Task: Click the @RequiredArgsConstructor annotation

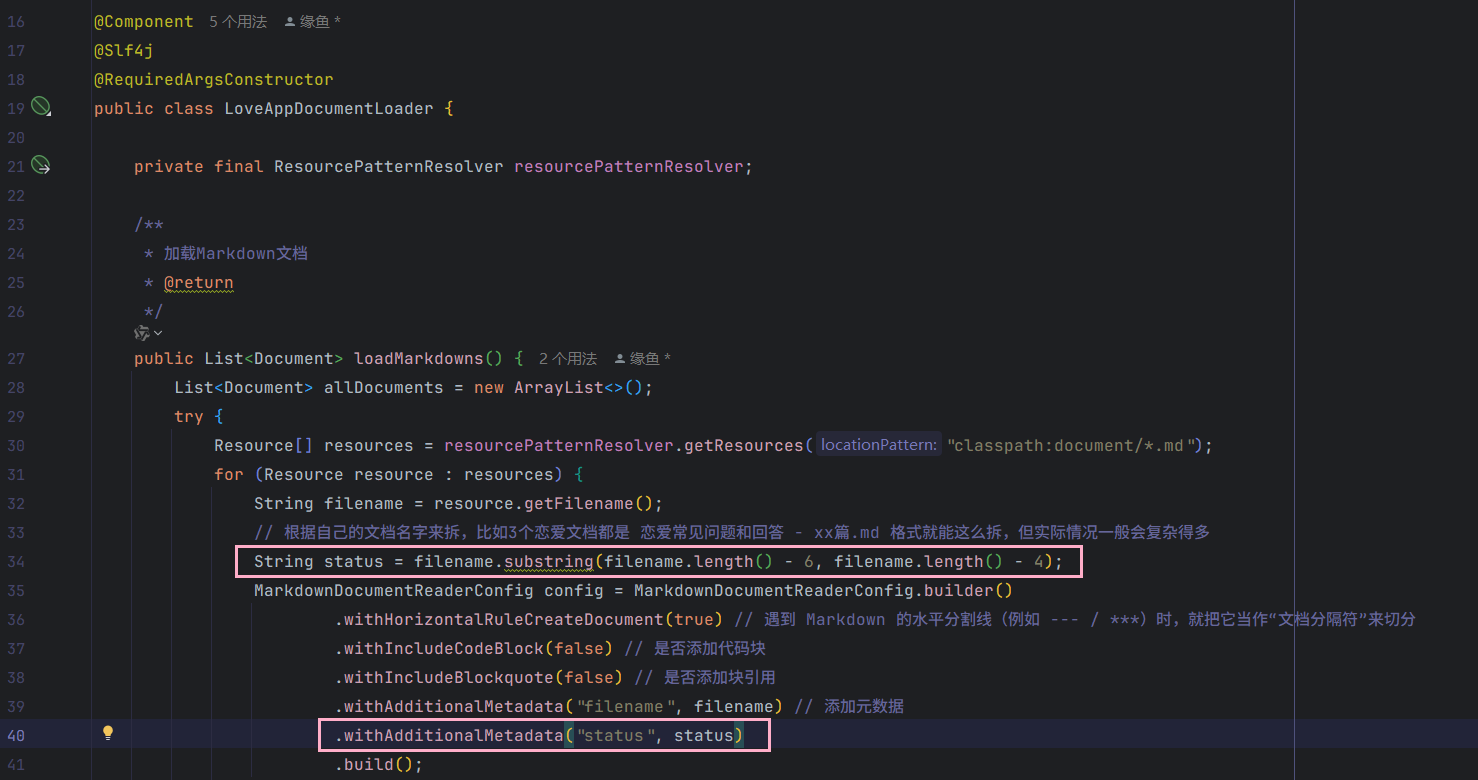Action: coord(213,79)
